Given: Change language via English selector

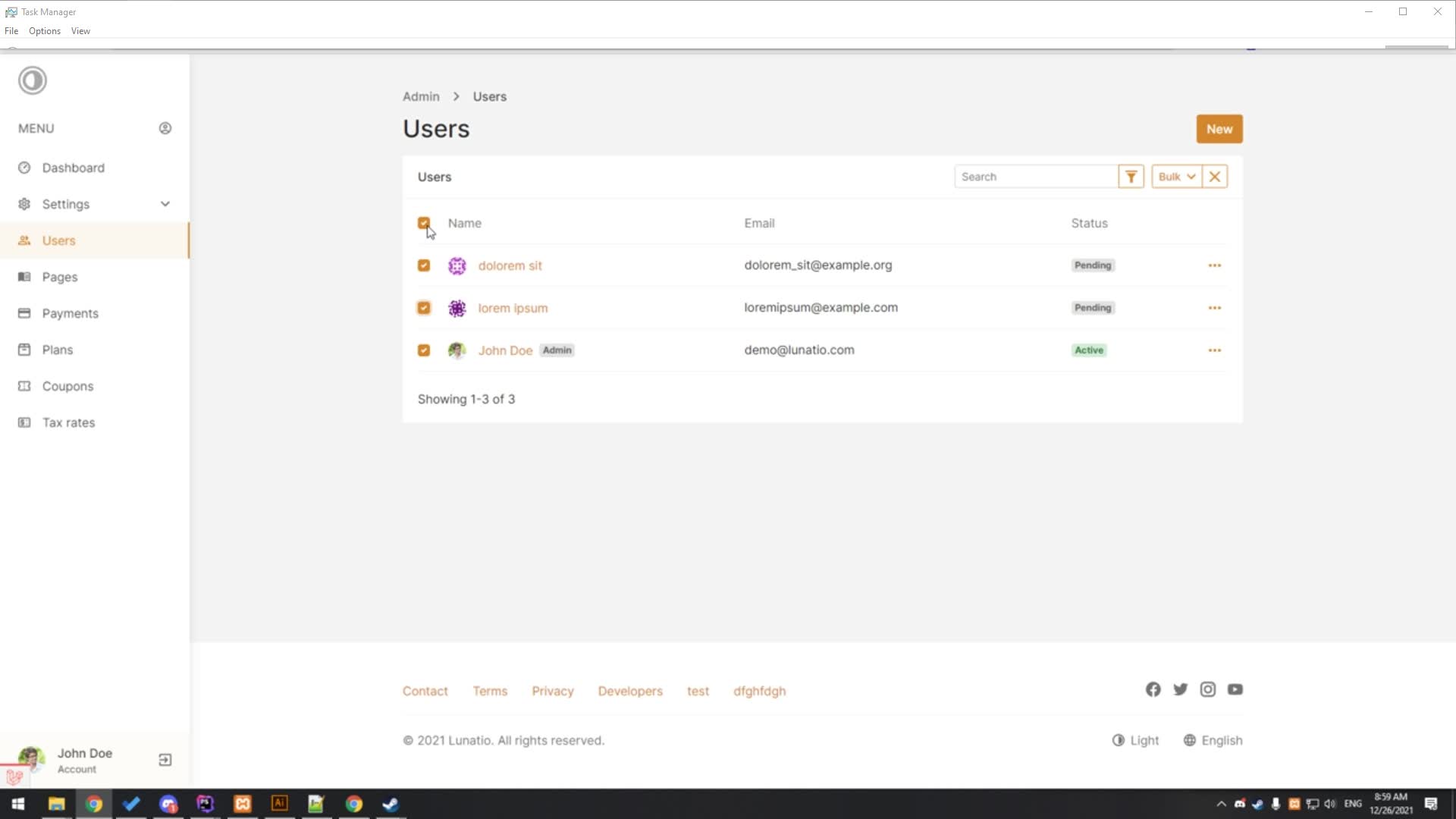Looking at the screenshot, I should [x=1213, y=740].
